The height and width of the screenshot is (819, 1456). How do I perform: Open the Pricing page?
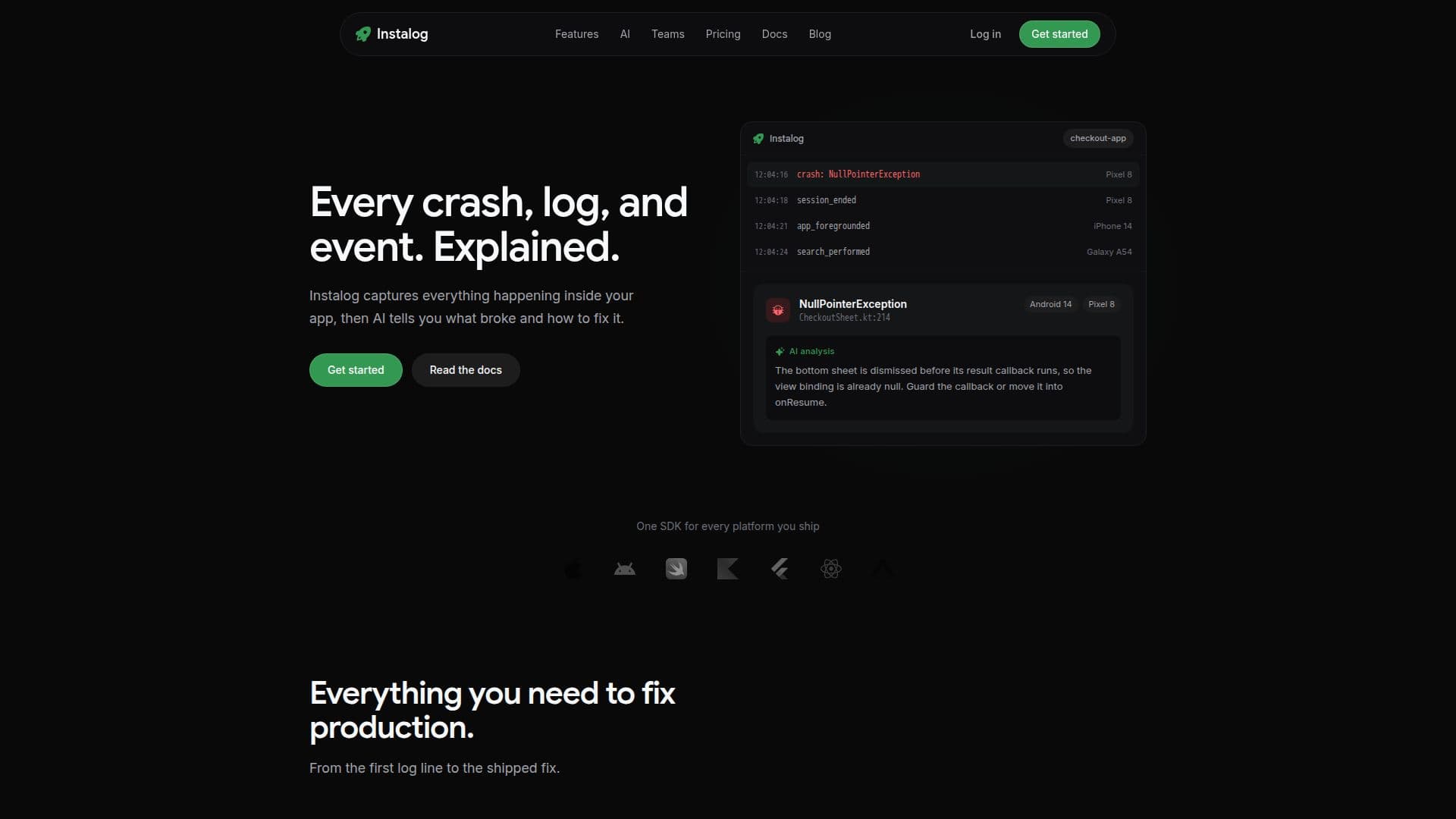pos(723,34)
